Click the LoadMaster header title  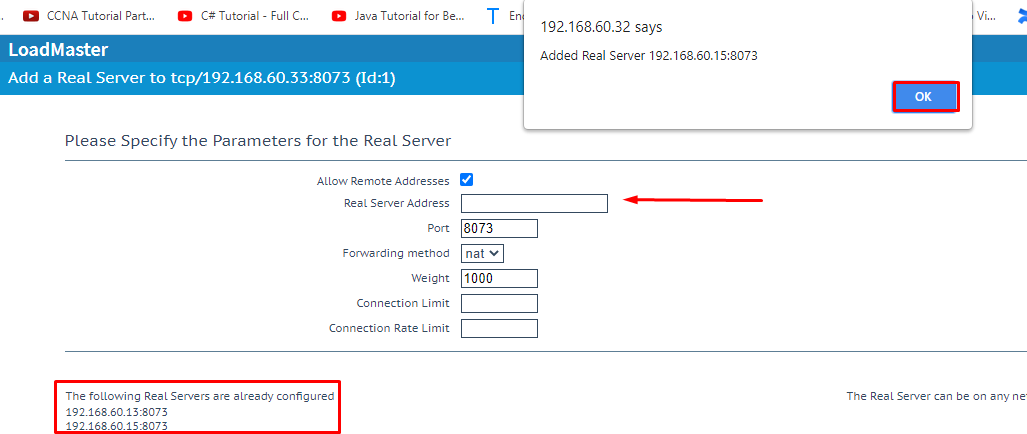click(x=58, y=50)
